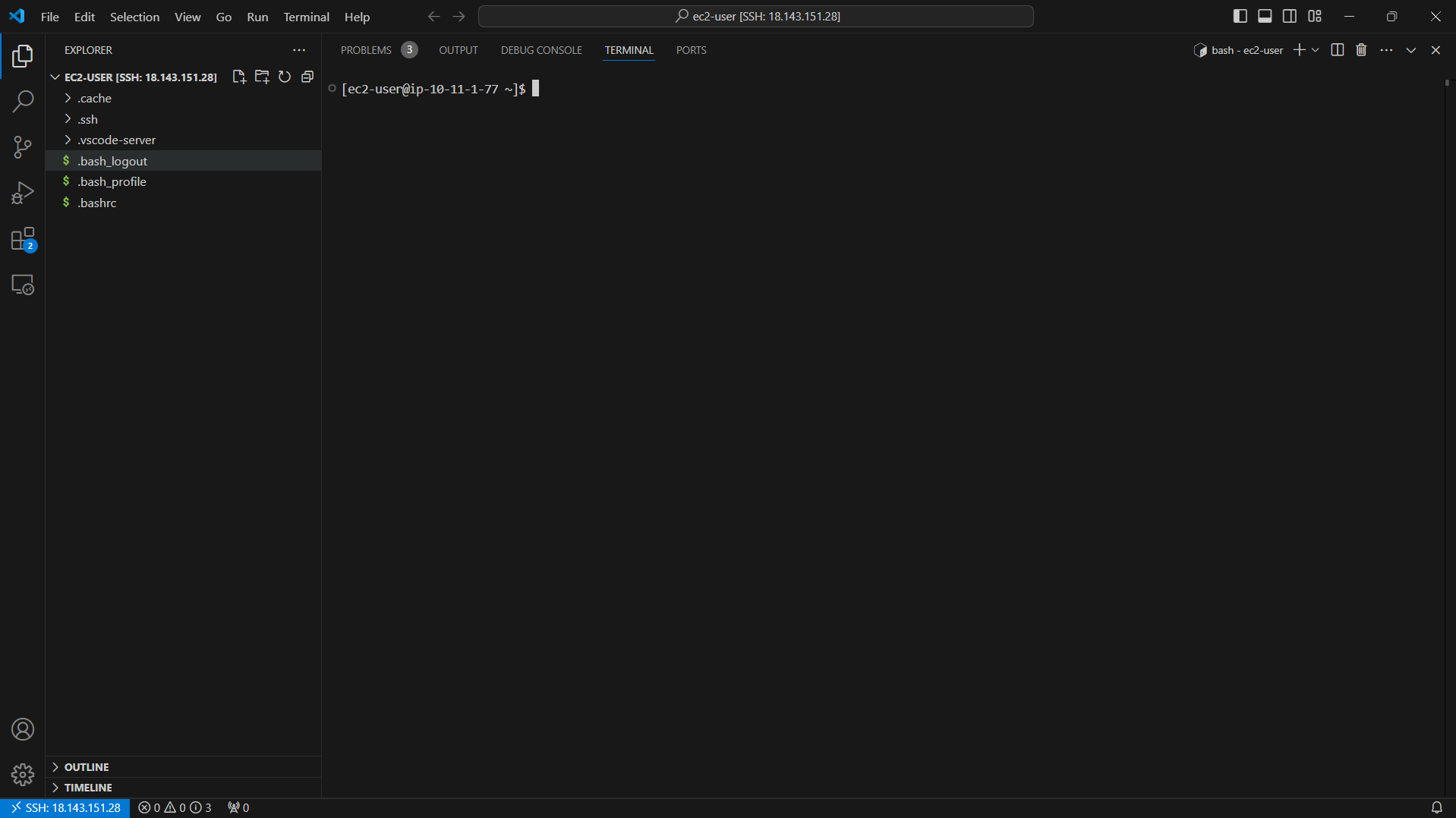
Task: Refresh the Explorer file tree
Action: [285, 77]
